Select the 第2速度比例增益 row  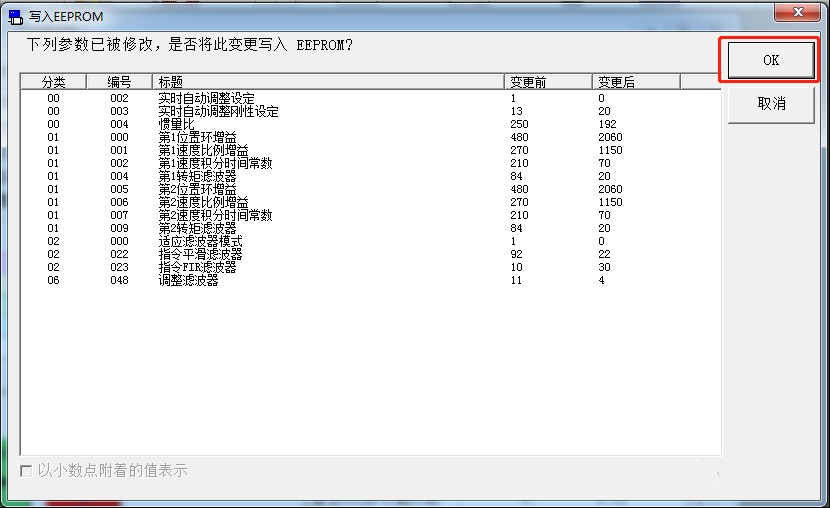tap(371, 202)
